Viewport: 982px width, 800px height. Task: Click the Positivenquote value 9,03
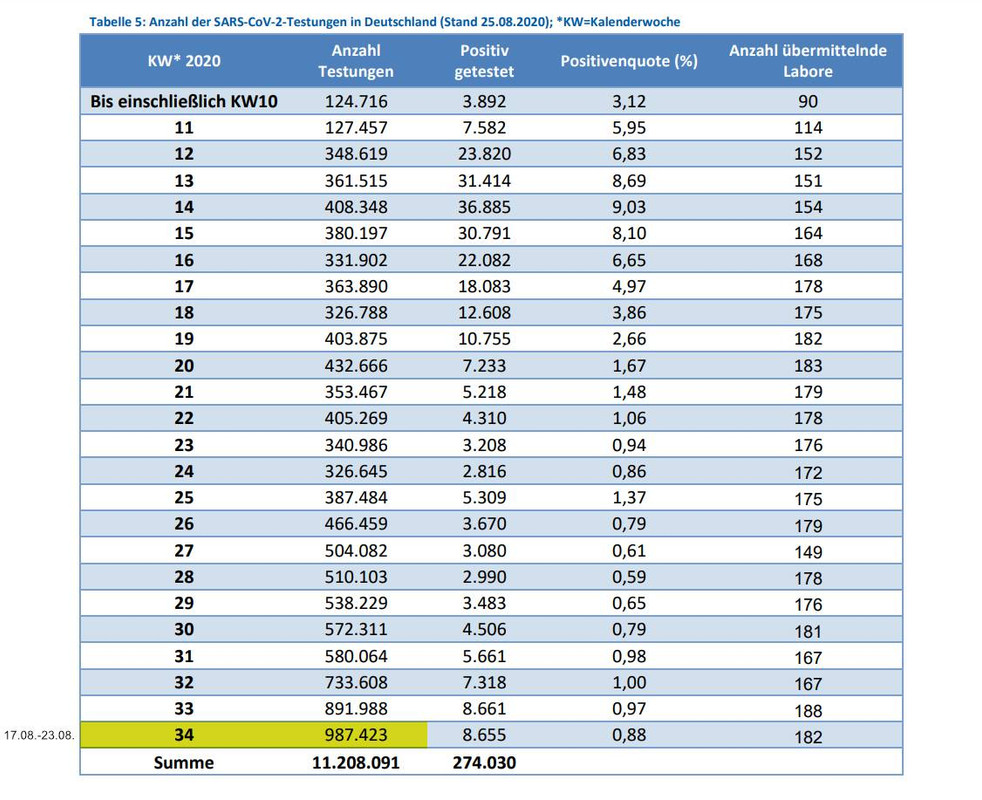[x=629, y=207]
